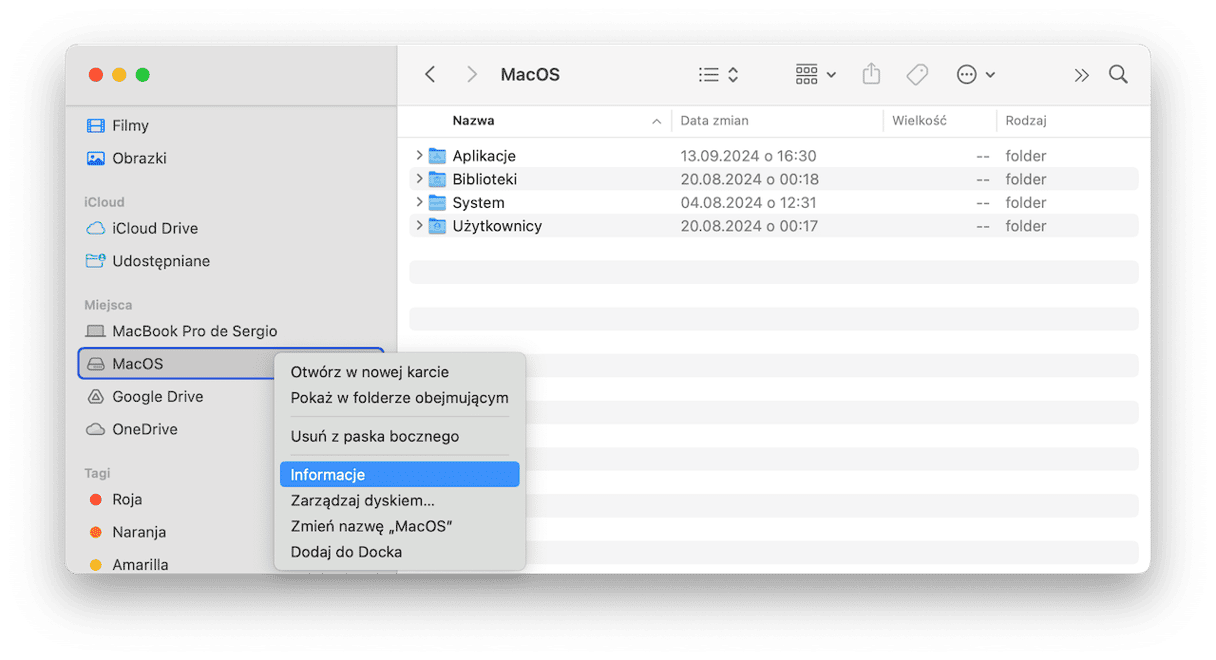Click the Google Drive sidebar icon
Image resolution: width=1216 pixels, height=660 pixels.
pos(96,397)
